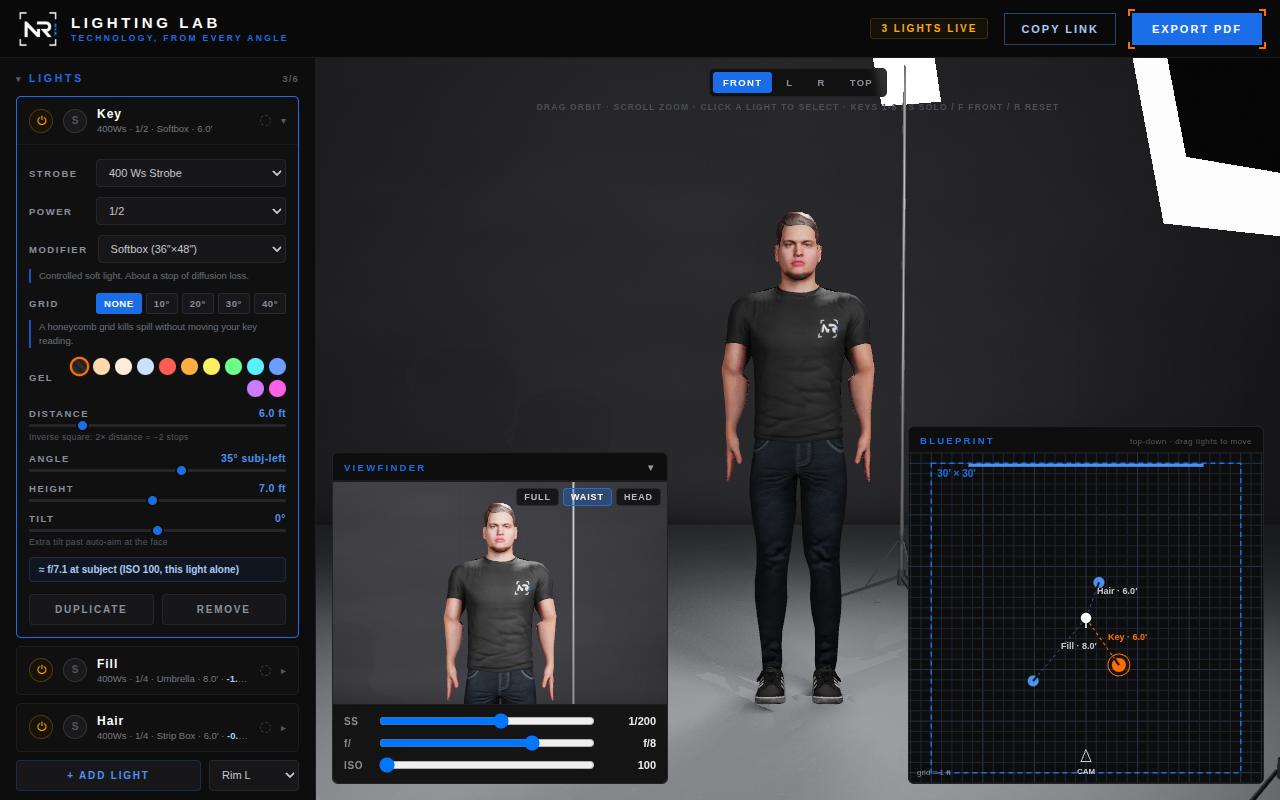
Task: Expand the Hair light card
Action: [284, 728]
